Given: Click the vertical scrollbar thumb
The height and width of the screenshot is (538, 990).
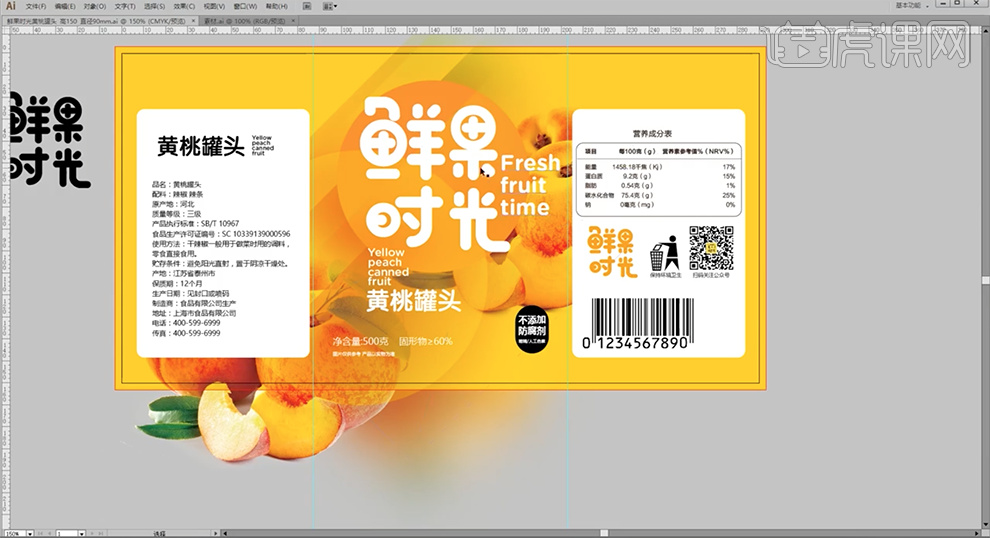Looking at the screenshot, I should click(x=986, y=280).
